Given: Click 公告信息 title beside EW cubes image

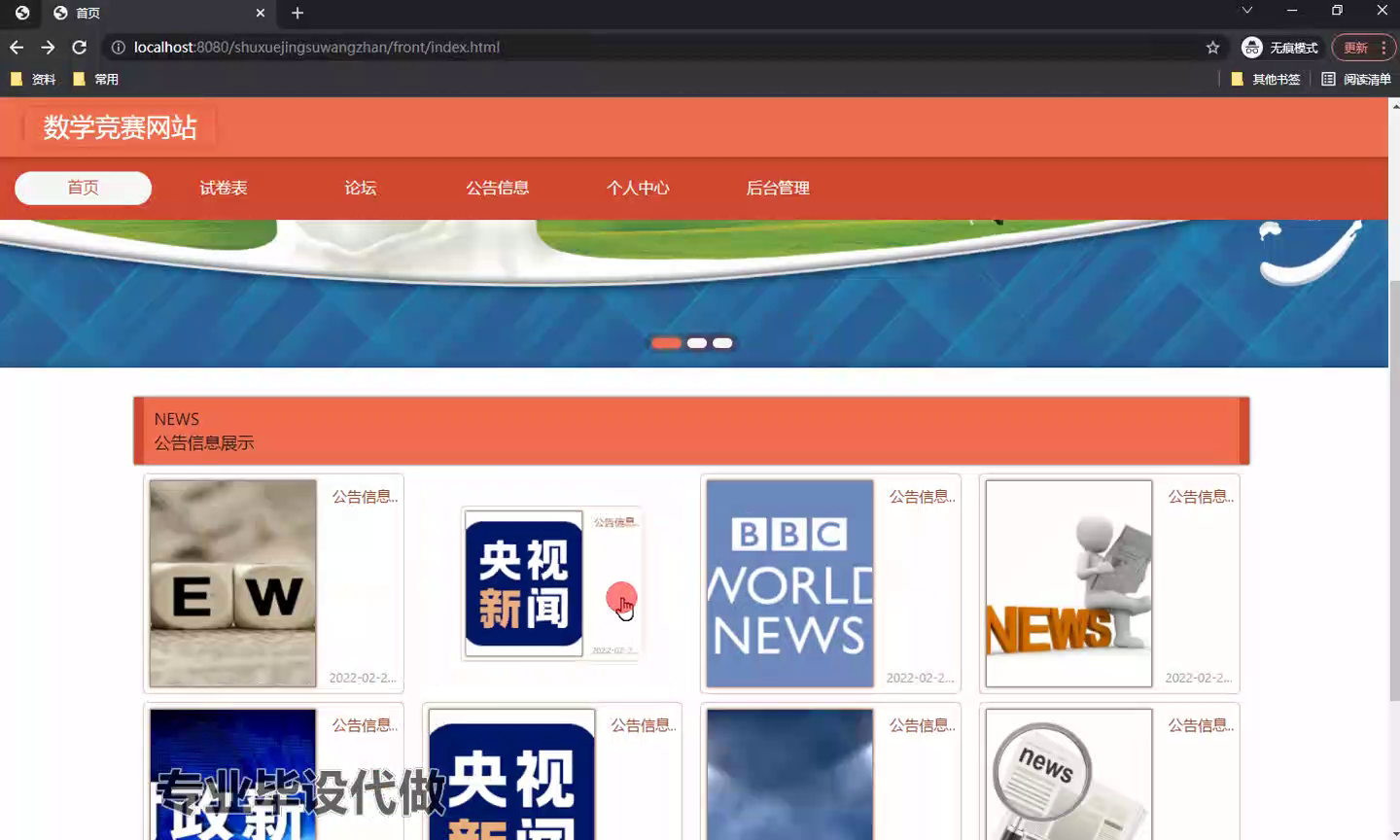Looking at the screenshot, I should point(365,497).
